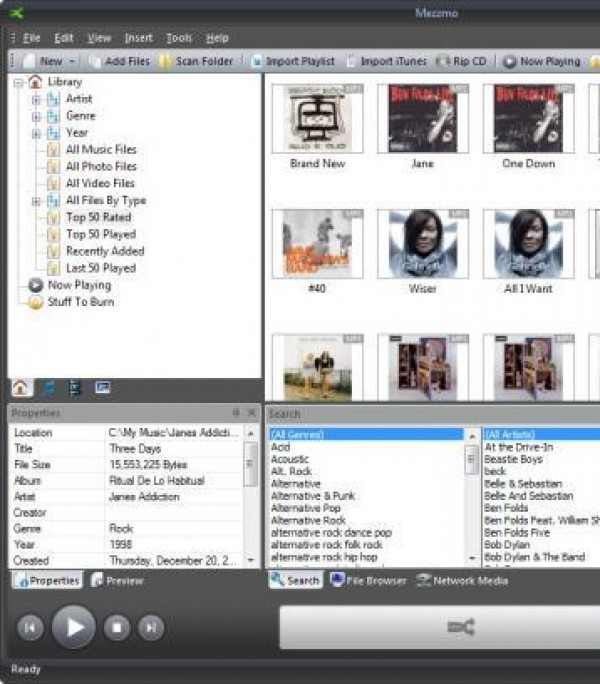The image size is (600, 684).
Task: Open the One Down album thumbnail
Action: pyautogui.click(x=528, y=119)
